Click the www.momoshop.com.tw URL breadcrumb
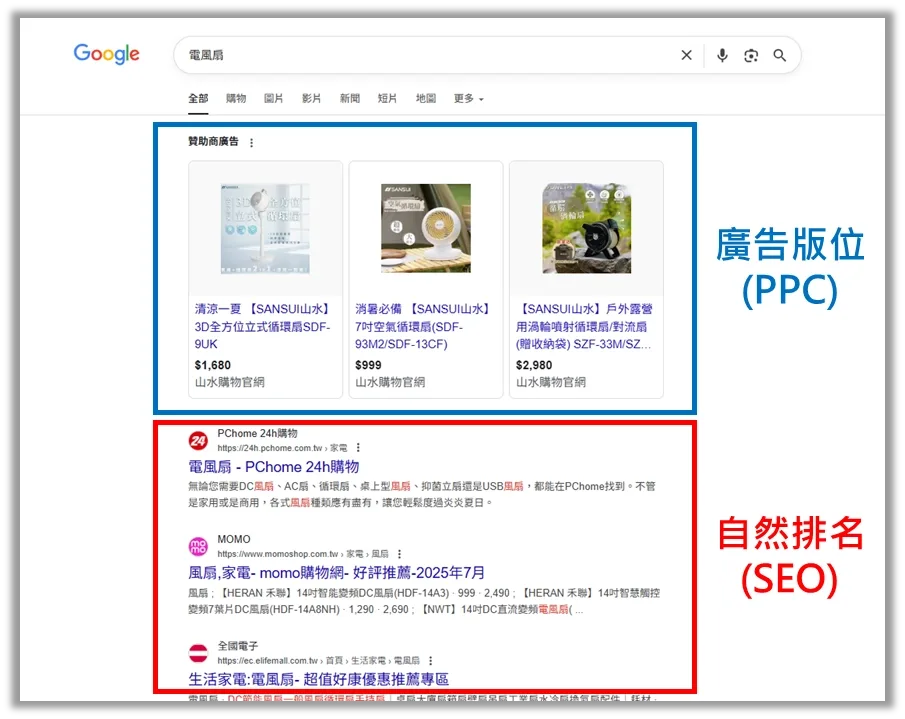The width and height of the screenshot is (905, 719). [303, 554]
